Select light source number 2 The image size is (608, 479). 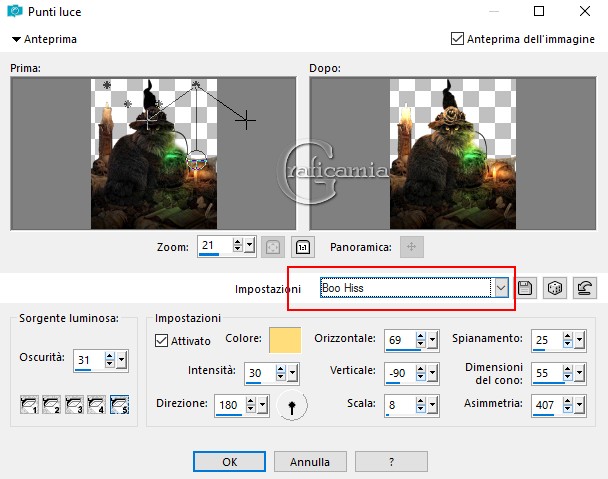click(x=52, y=405)
